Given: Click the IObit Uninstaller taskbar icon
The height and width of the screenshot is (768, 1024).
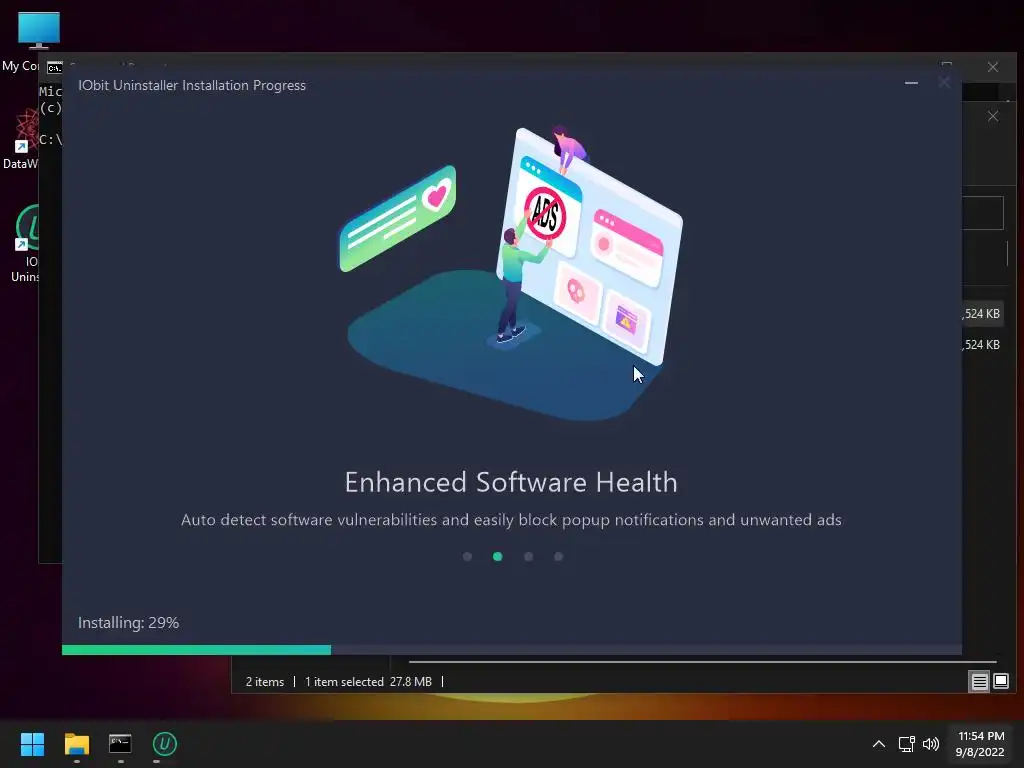Looking at the screenshot, I should pos(165,744).
